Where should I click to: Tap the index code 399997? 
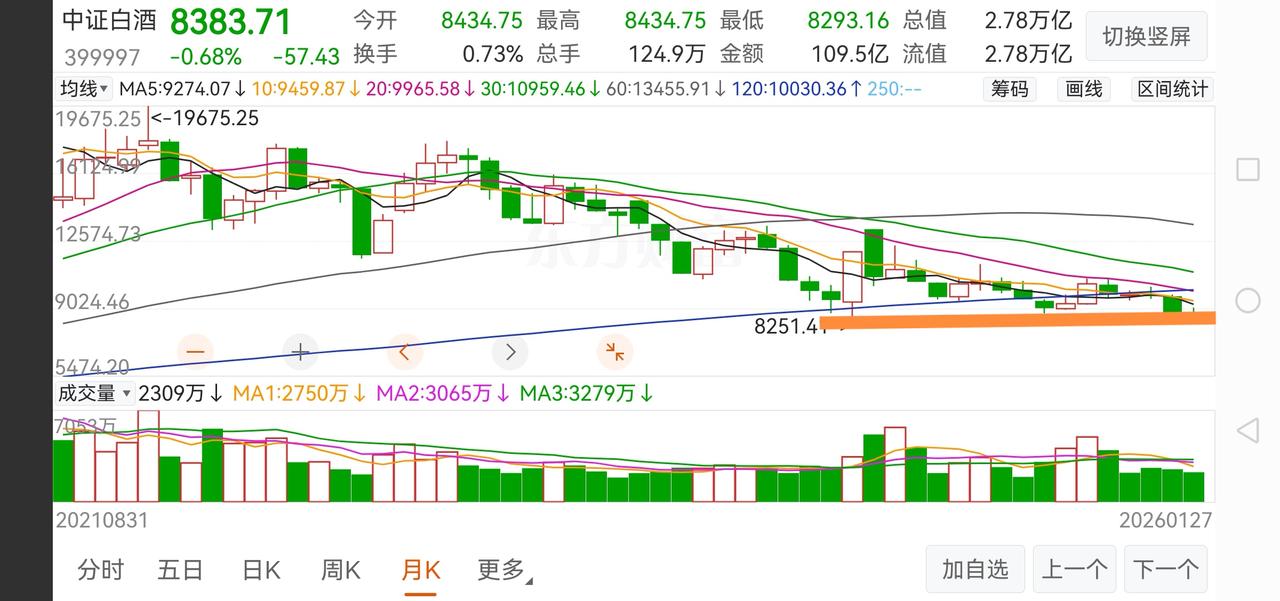click(x=102, y=56)
